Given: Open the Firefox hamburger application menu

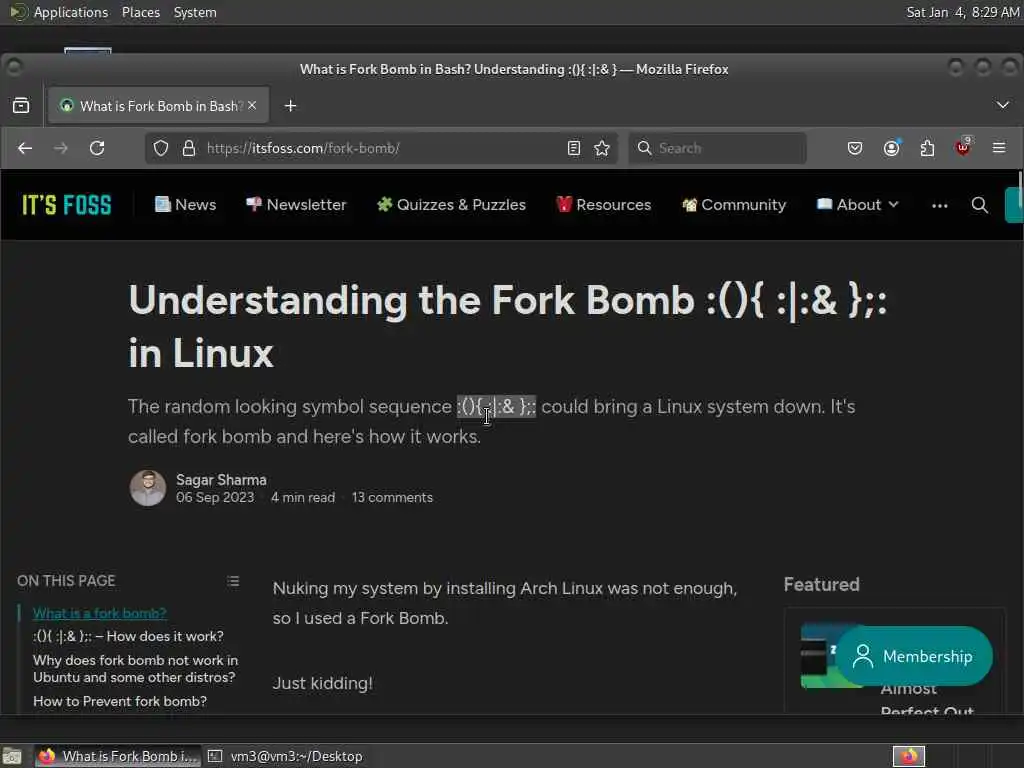Looking at the screenshot, I should tap(999, 148).
